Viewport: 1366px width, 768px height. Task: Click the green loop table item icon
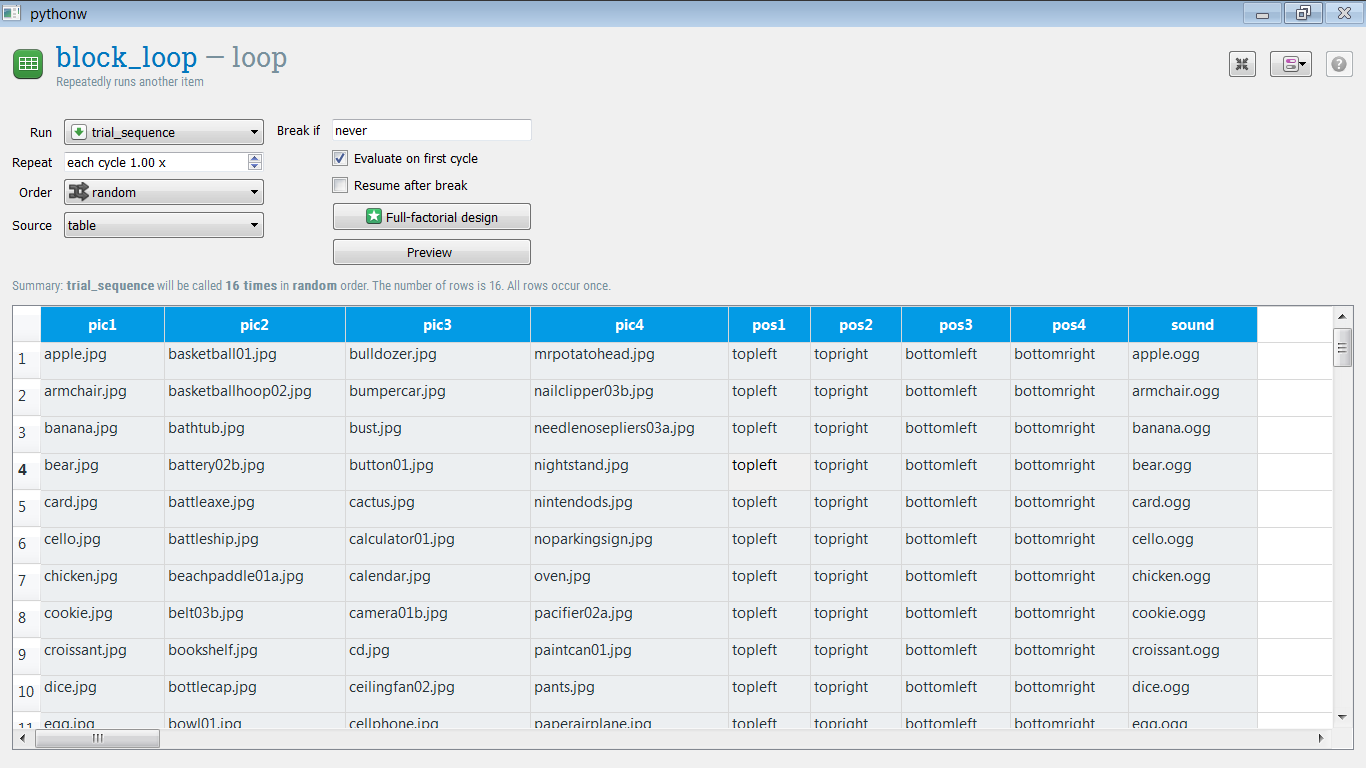point(28,64)
